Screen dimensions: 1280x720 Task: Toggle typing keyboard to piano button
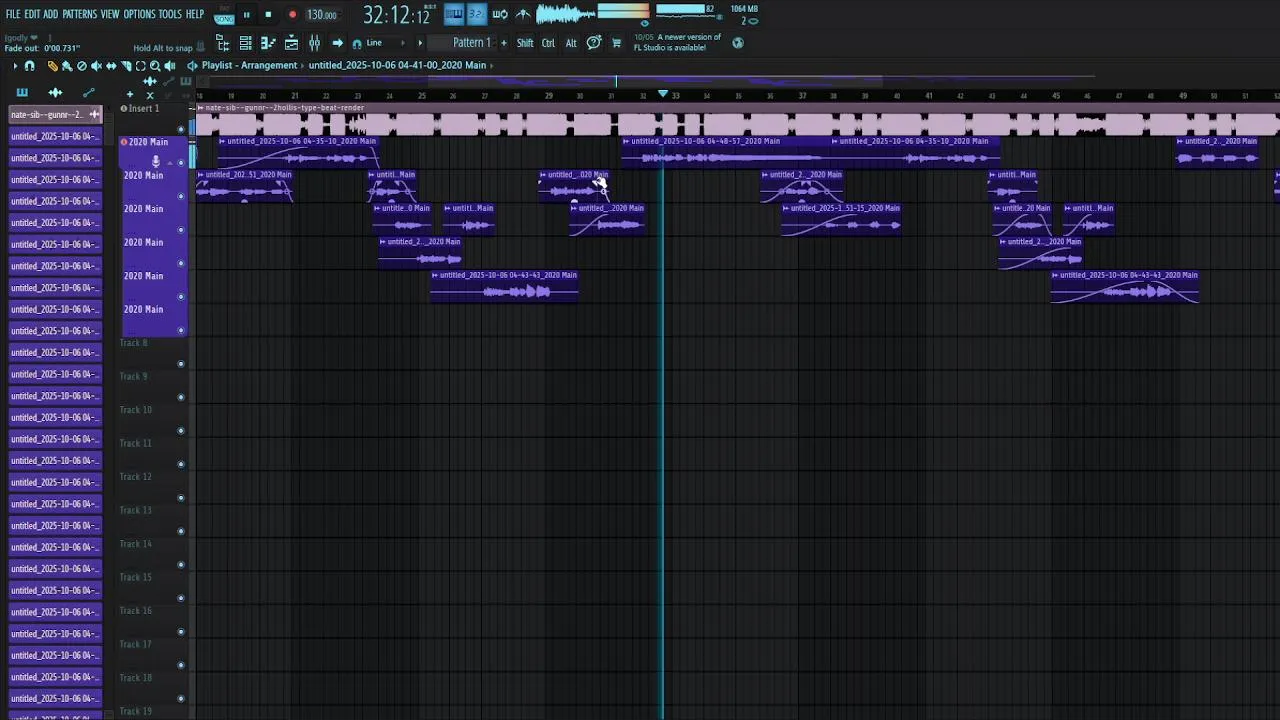tap(454, 14)
